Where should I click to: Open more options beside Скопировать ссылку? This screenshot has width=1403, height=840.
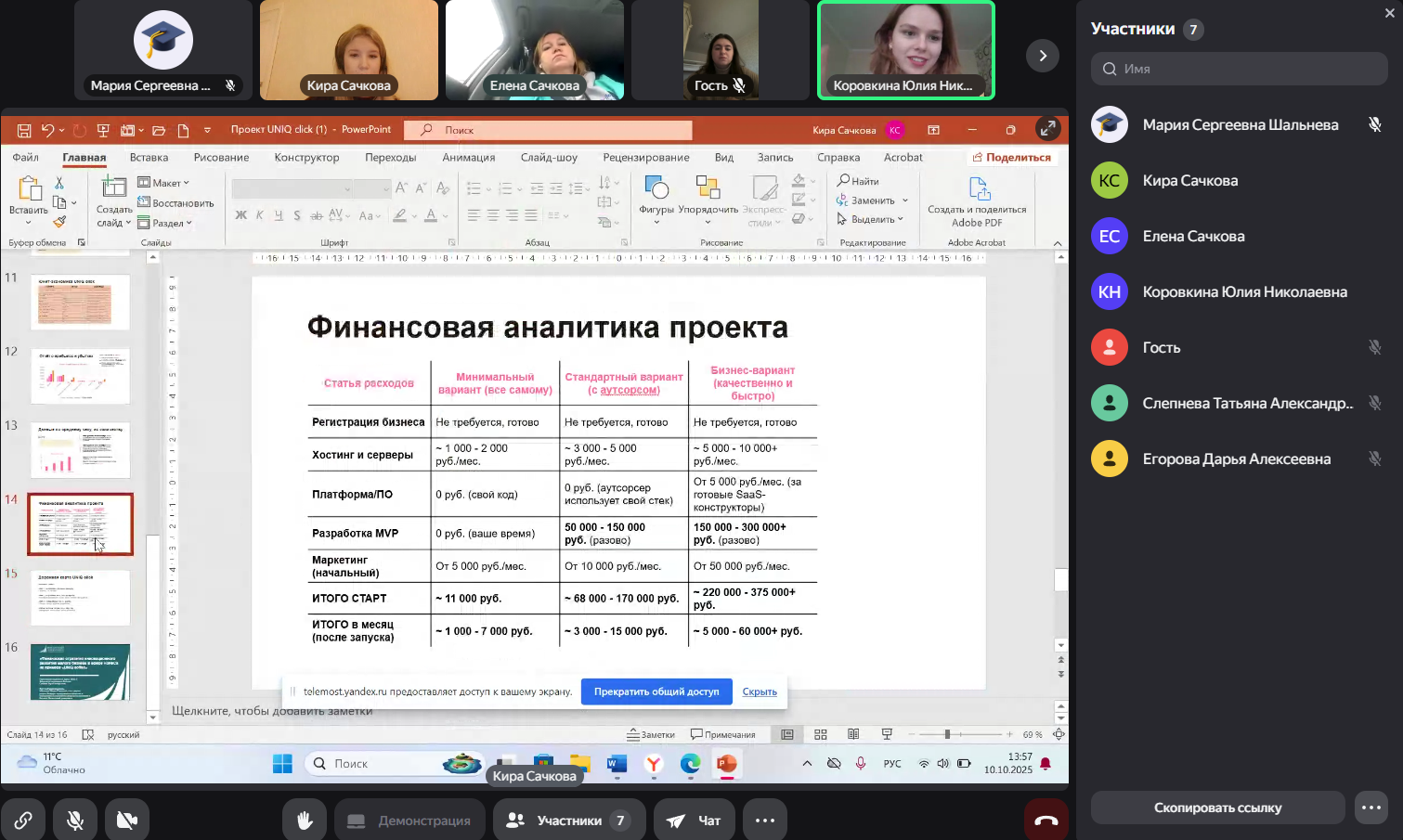[x=1371, y=808]
